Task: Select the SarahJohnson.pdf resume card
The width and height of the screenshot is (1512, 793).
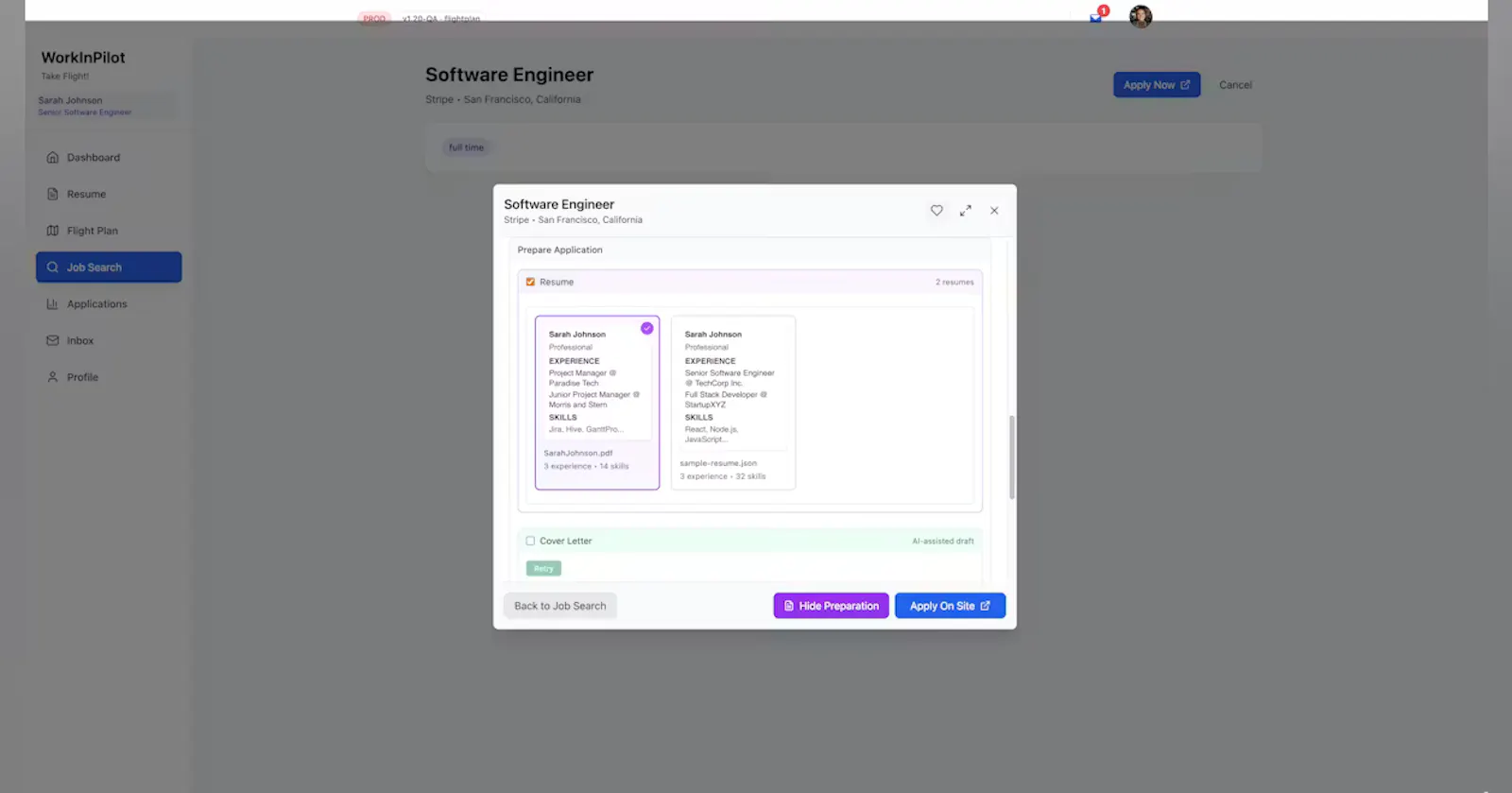Action: coord(597,403)
